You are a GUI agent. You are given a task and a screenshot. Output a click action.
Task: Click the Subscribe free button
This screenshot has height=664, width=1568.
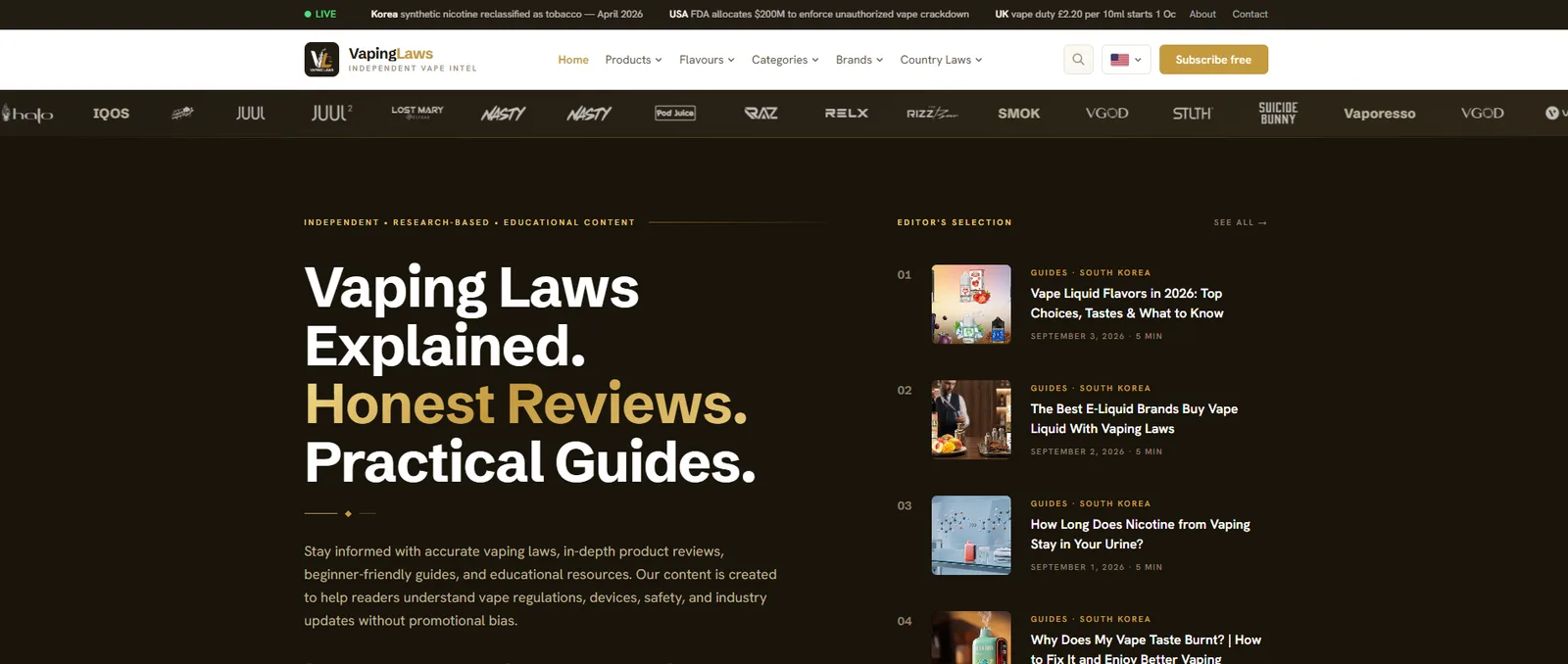1213,60
